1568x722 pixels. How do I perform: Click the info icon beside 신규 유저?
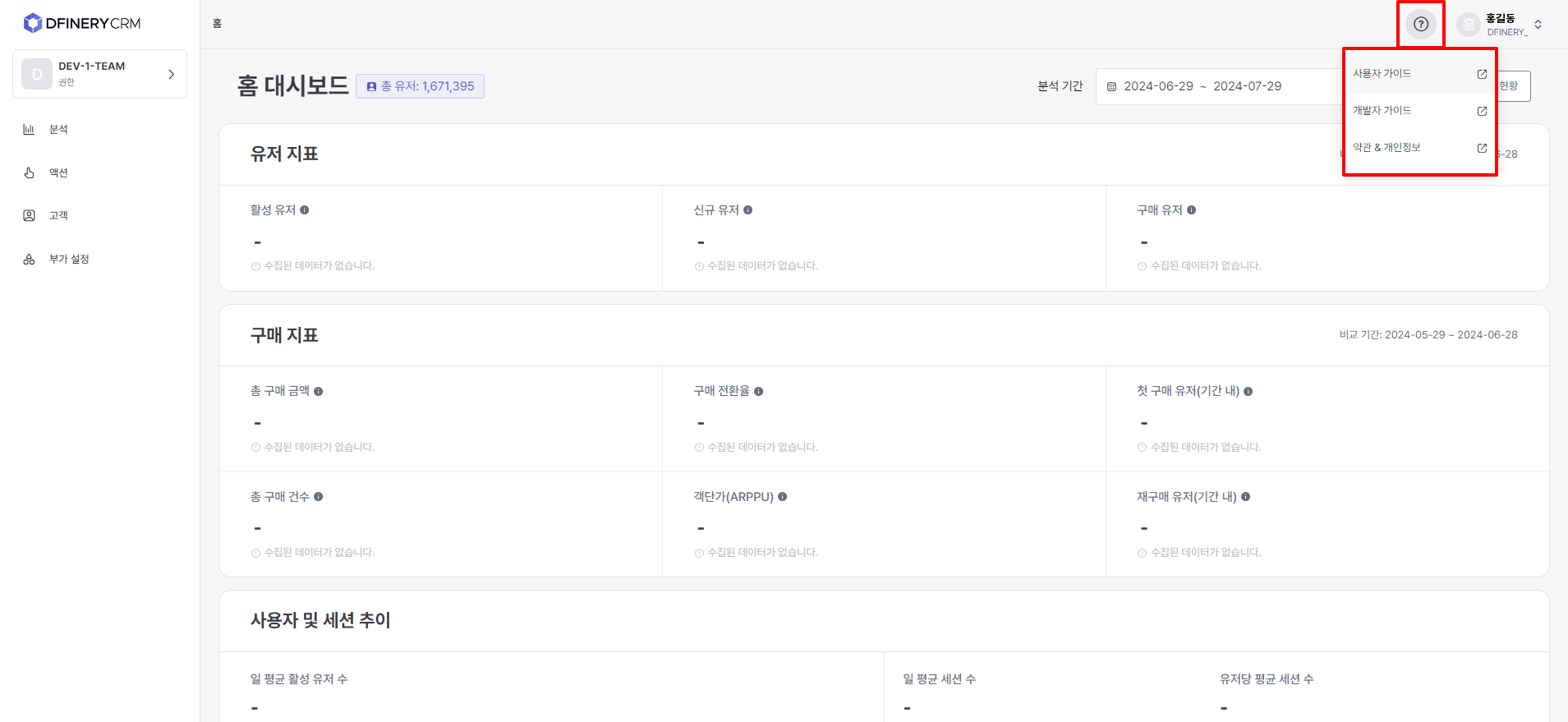click(x=748, y=210)
